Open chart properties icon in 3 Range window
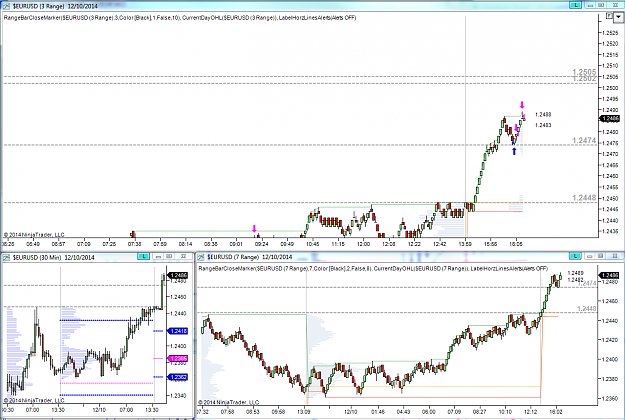The image size is (625, 420). click(x=609, y=16)
